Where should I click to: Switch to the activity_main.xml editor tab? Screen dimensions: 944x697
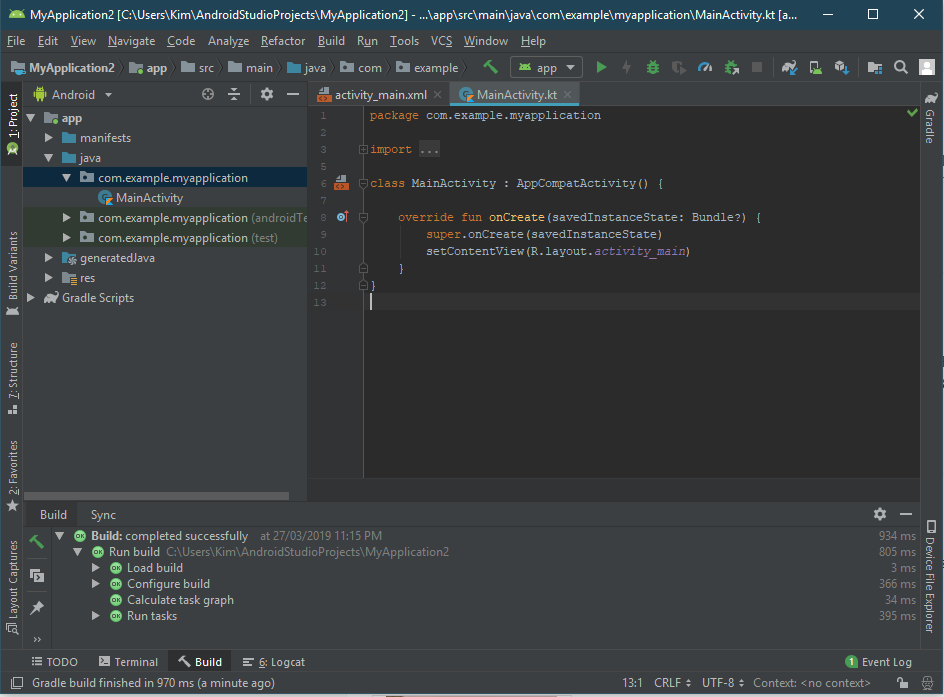379,94
